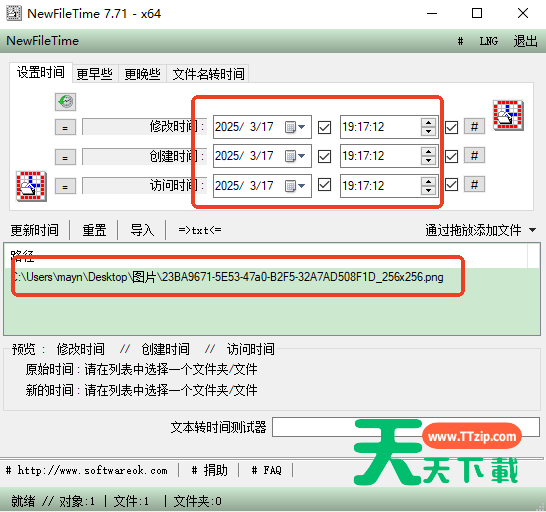Click the 更新时间 button
This screenshot has height=512, width=546.
[34, 230]
